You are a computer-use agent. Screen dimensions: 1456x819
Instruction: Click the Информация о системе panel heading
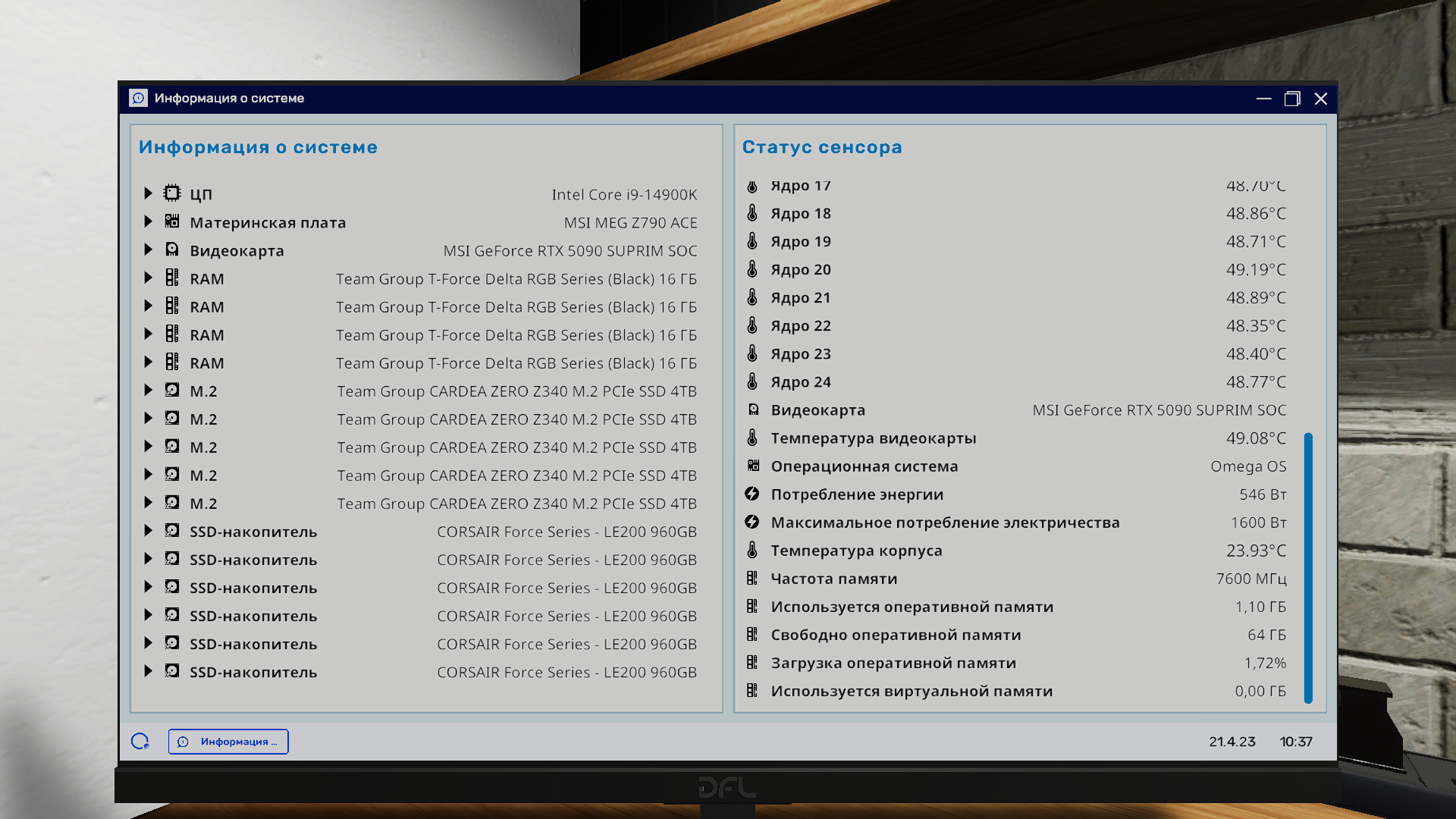(258, 147)
